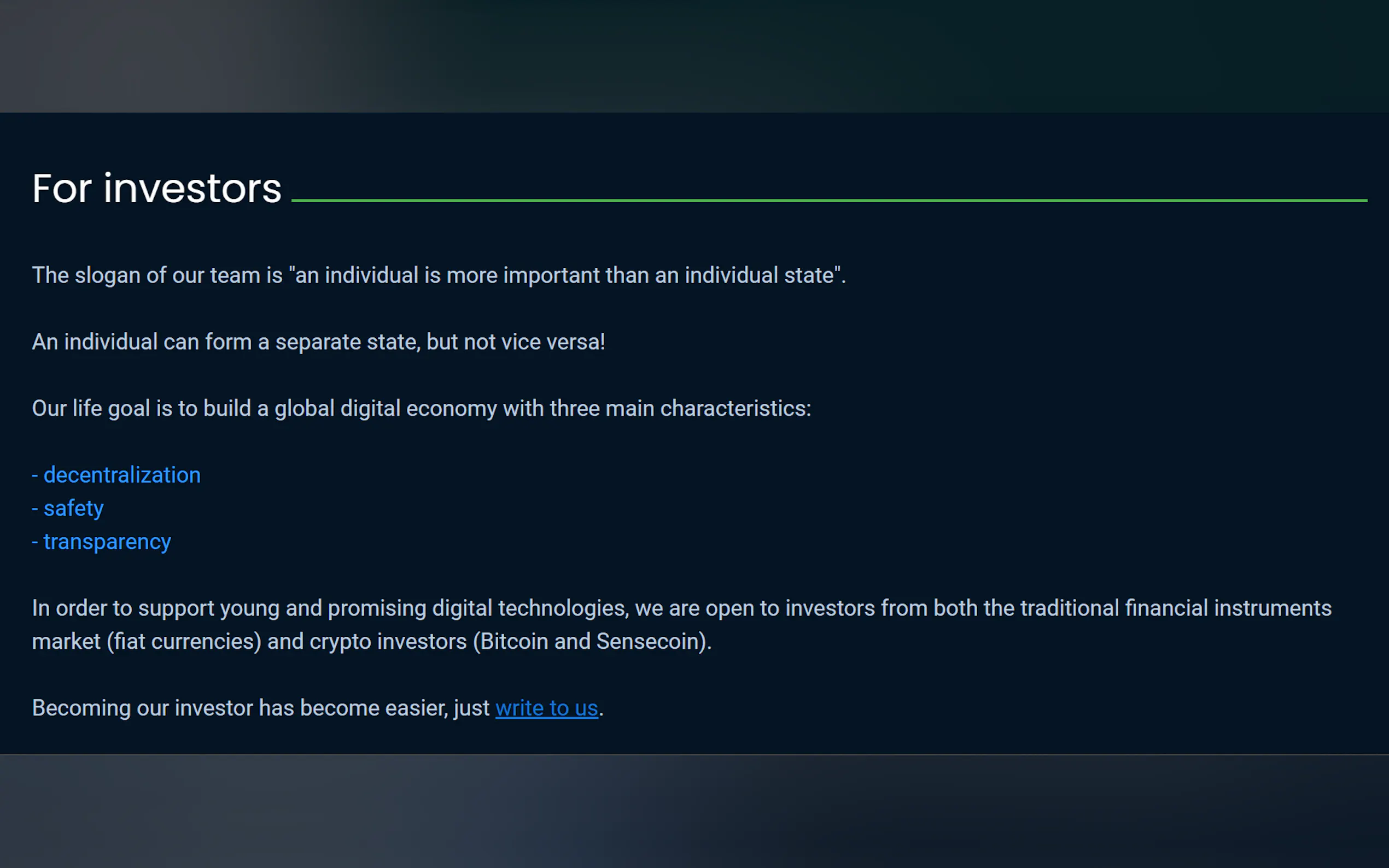Click the green divider line beside heading

(x=828, y=201)
